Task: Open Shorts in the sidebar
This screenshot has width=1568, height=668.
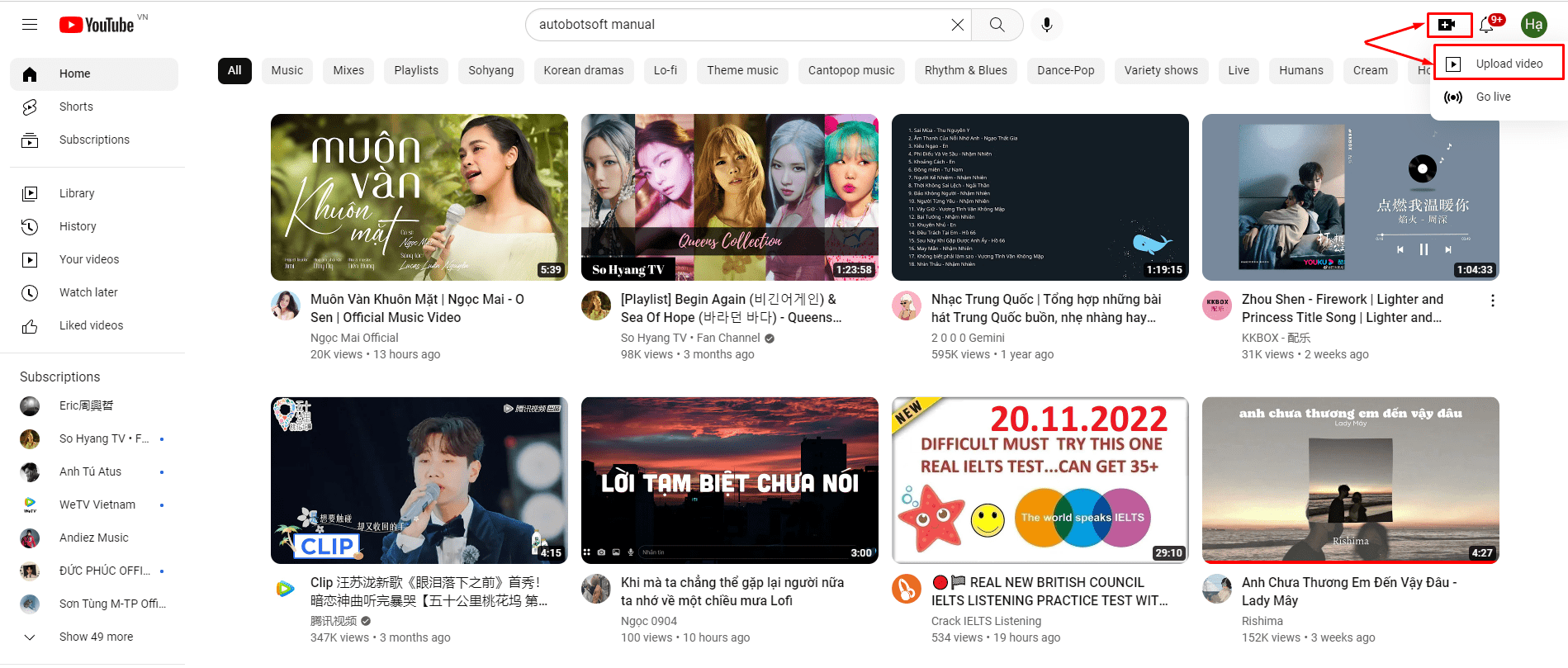Action: point(94,107)
